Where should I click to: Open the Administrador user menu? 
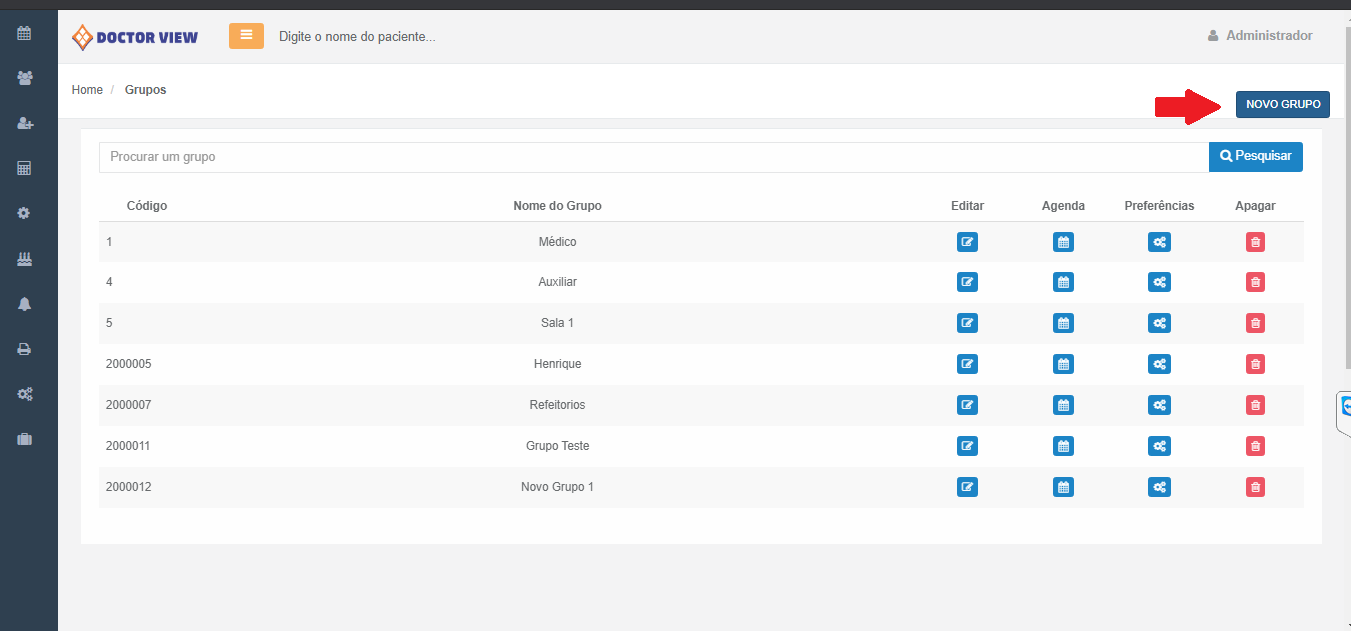(1260, 36)
